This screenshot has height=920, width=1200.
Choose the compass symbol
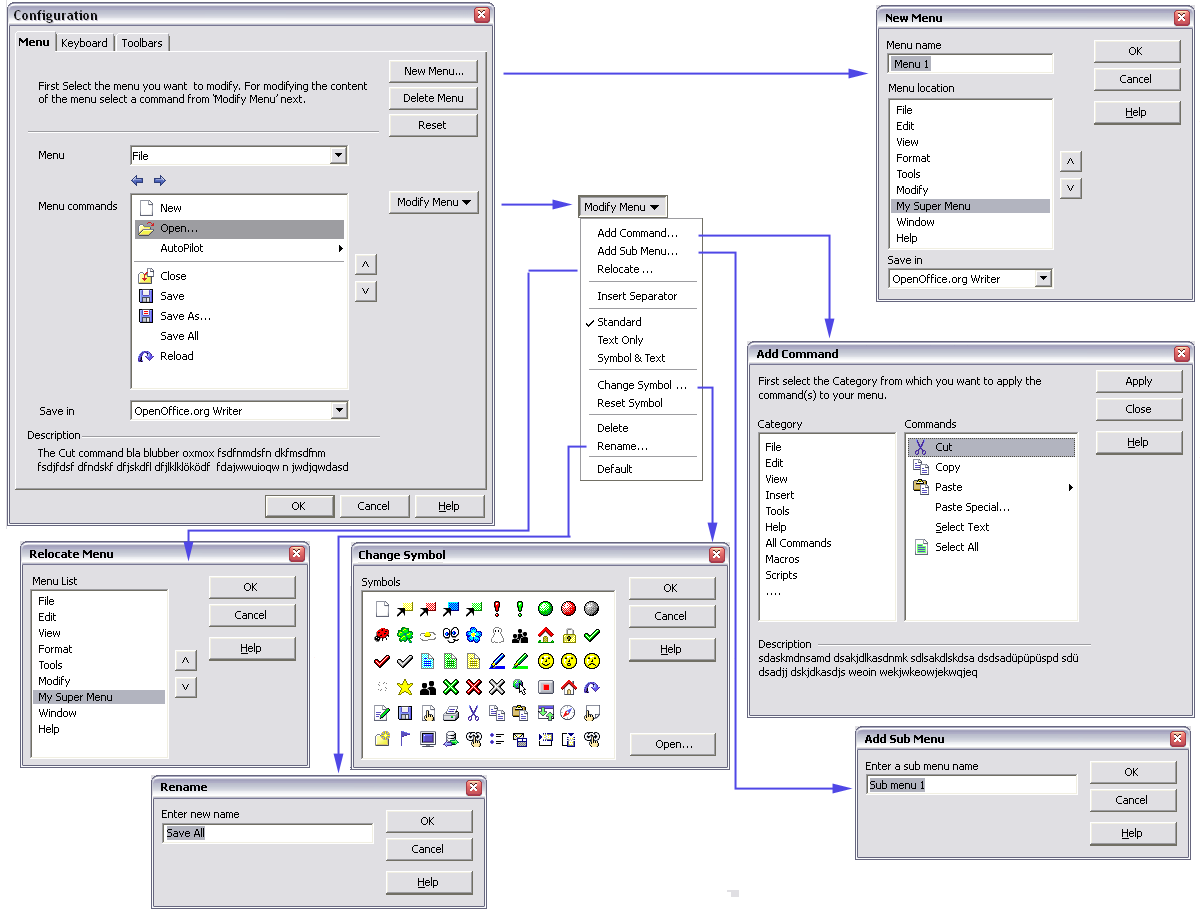pyautogui.click(x=568, y=713)
